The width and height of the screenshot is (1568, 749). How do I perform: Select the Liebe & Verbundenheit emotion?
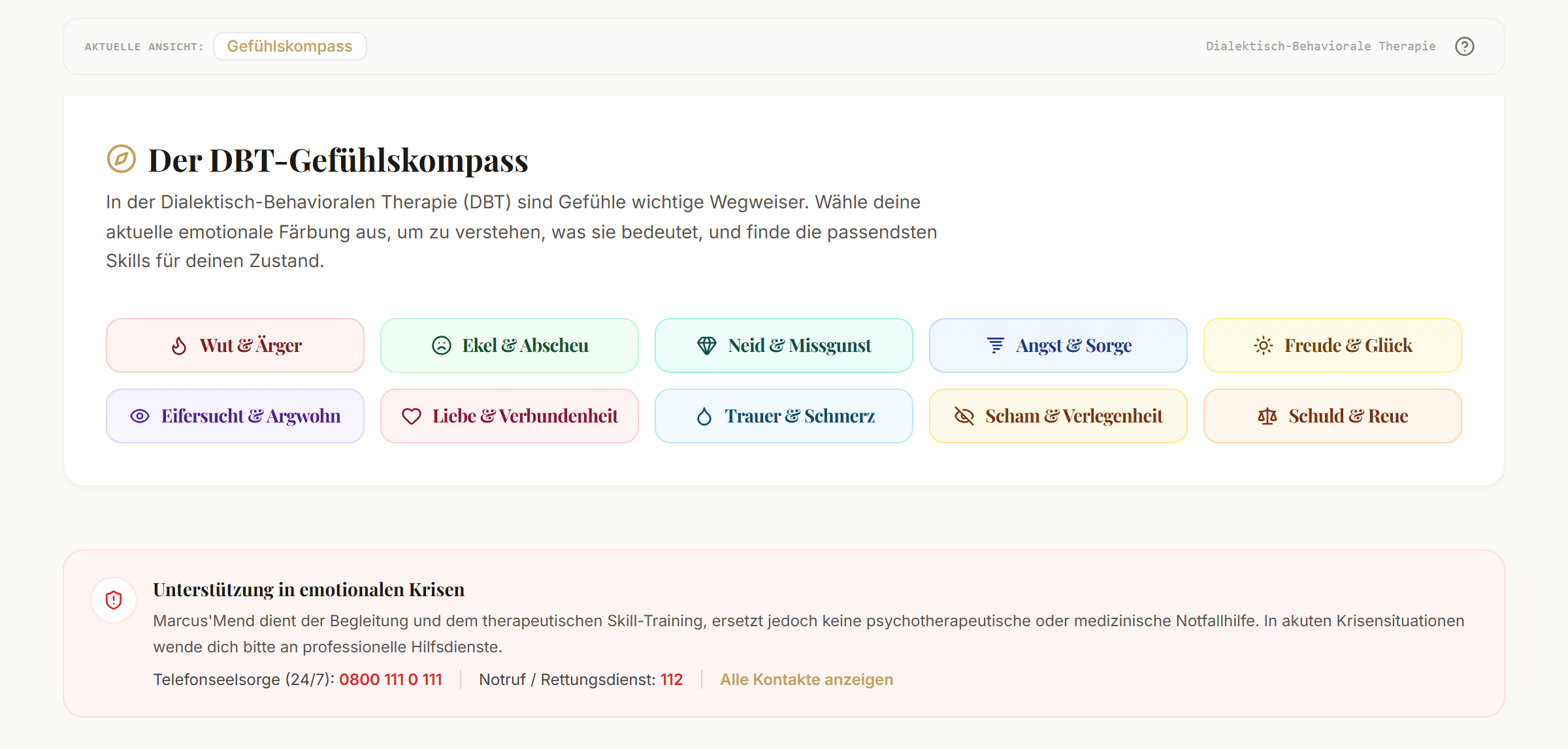510,416
